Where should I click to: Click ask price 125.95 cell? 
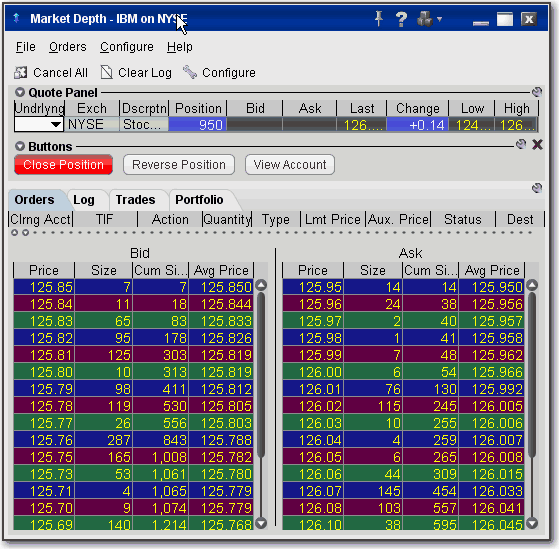(313, 287)
